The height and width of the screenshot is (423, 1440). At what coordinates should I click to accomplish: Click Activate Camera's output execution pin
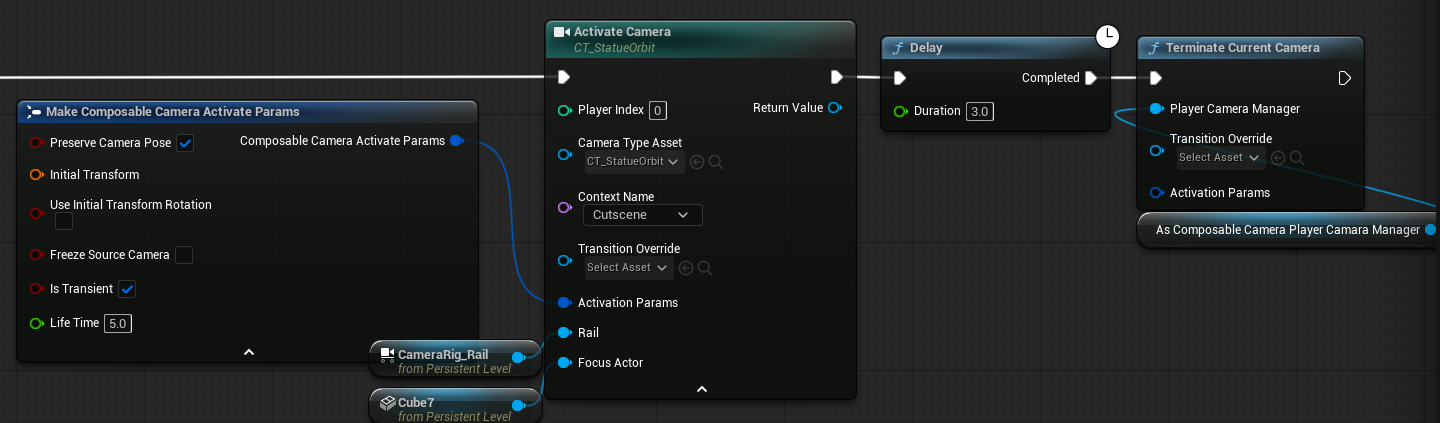coord(836,78)
